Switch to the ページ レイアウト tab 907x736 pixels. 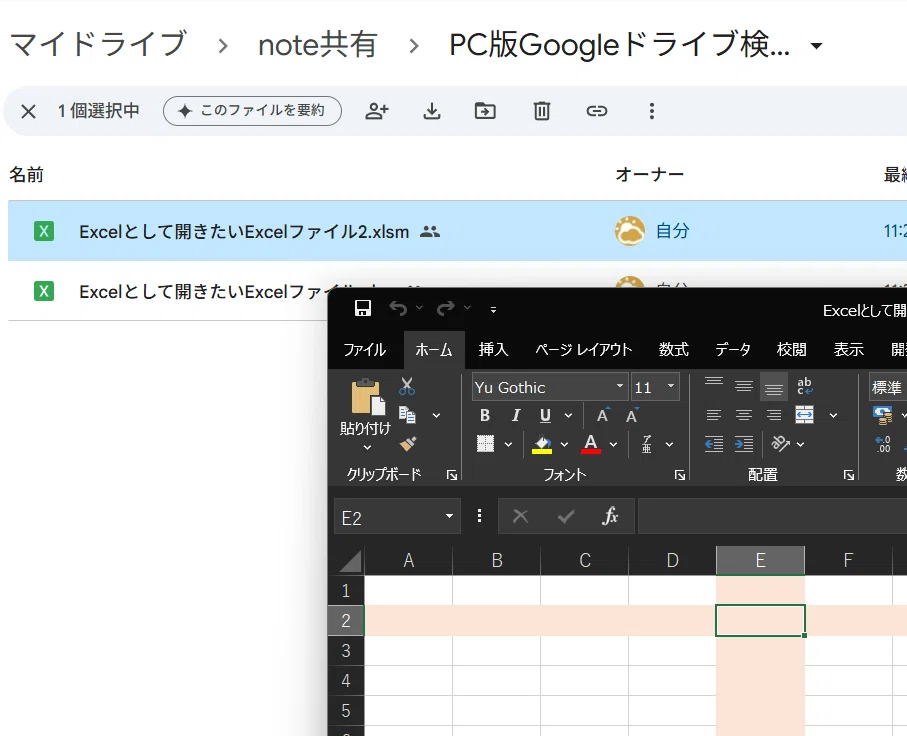[583, 349]
